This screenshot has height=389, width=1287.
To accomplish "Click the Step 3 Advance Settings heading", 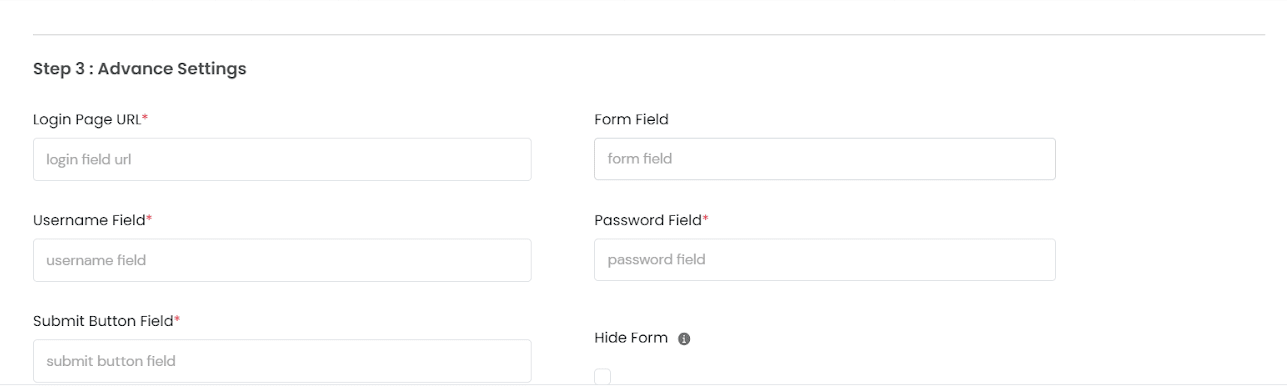I will 140,69.
